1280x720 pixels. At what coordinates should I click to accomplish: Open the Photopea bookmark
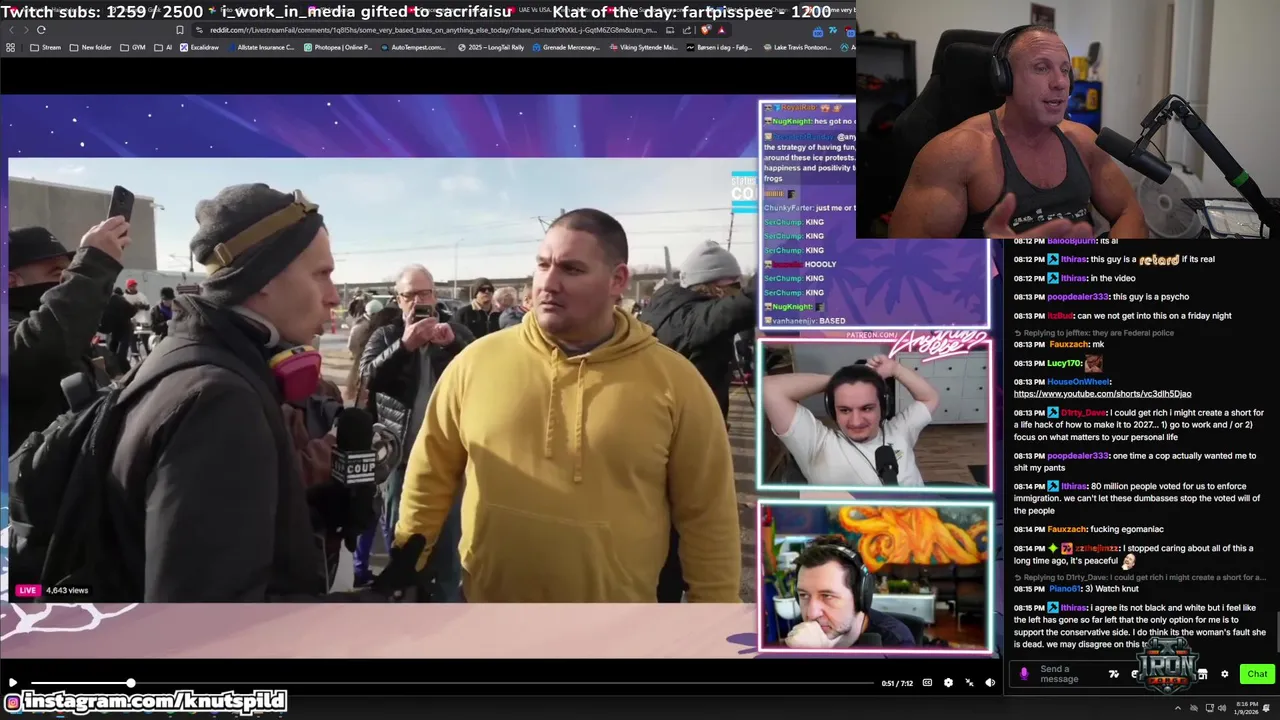click(337, 47)
